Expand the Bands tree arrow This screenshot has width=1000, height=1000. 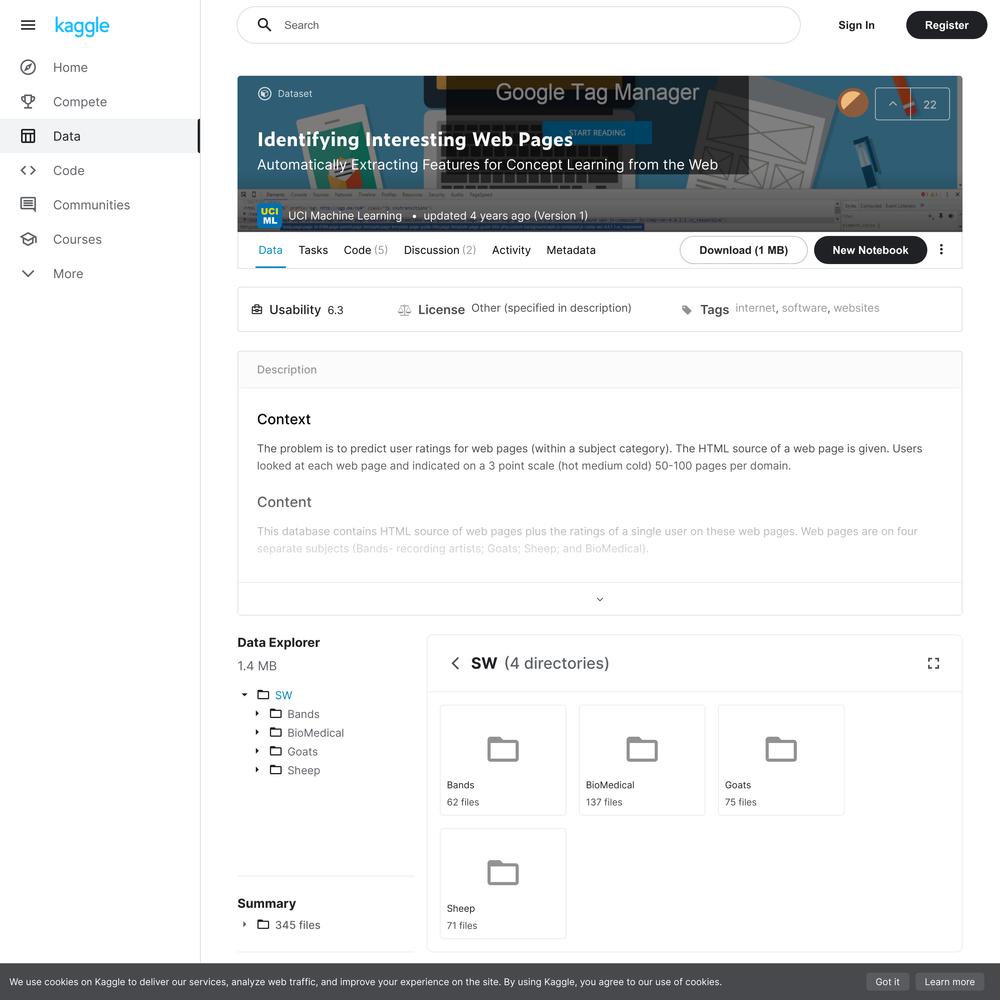(x=257, y=714)
